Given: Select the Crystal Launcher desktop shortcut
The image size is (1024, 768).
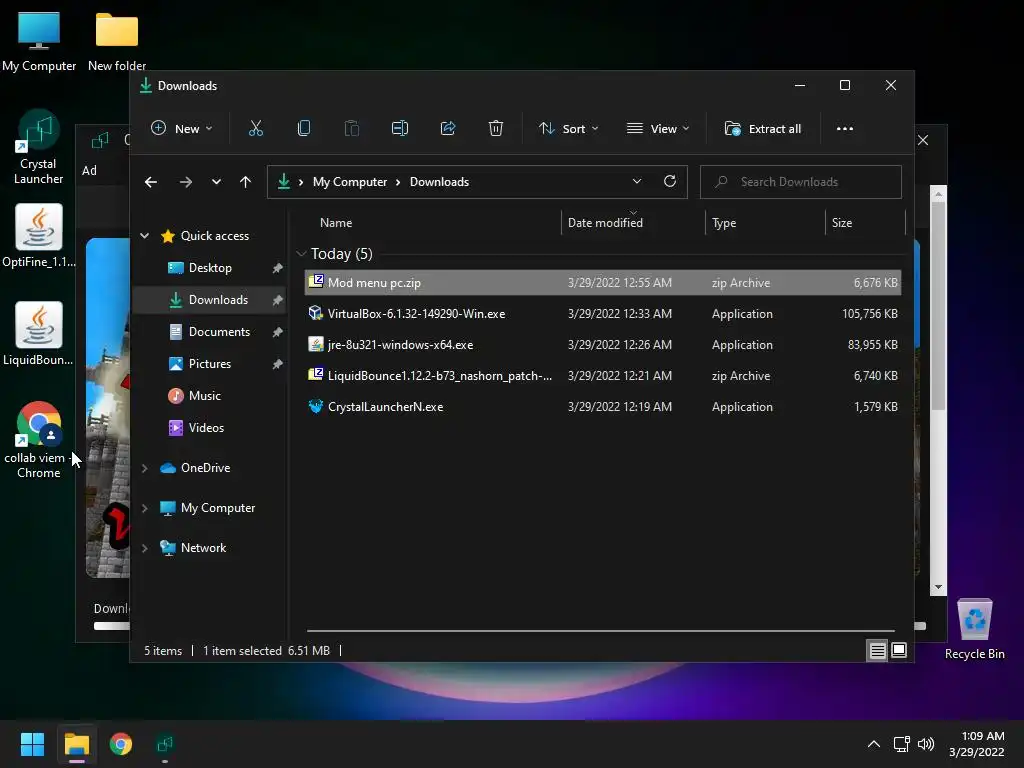Looking at the screenshot, I should pos(38,148).
